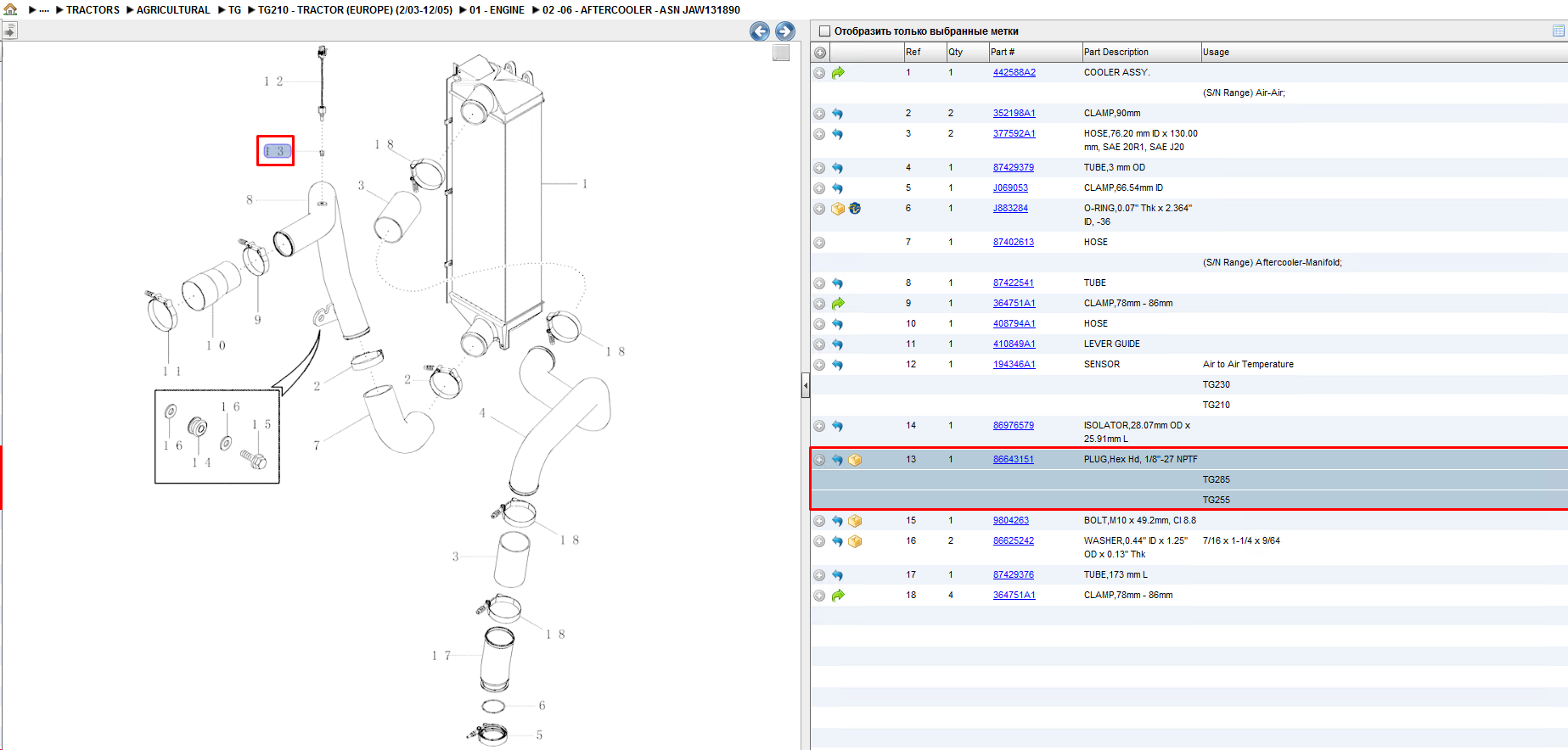Expand the PLUG,Hex Hd row plus button
Screen dimensions: 1568x750
(819, 460)
